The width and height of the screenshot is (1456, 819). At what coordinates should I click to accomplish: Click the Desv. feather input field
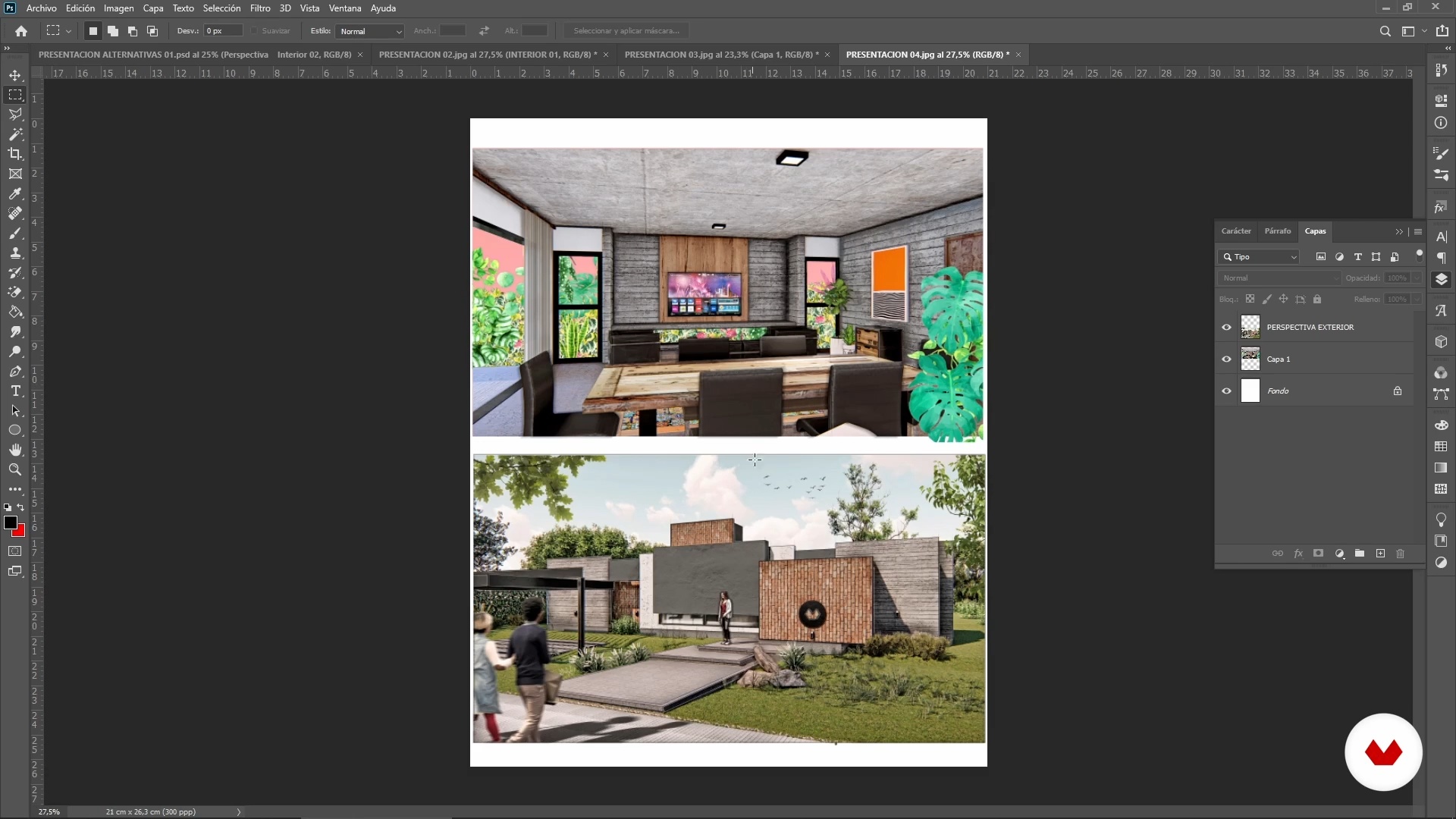(x=223, y=31)
